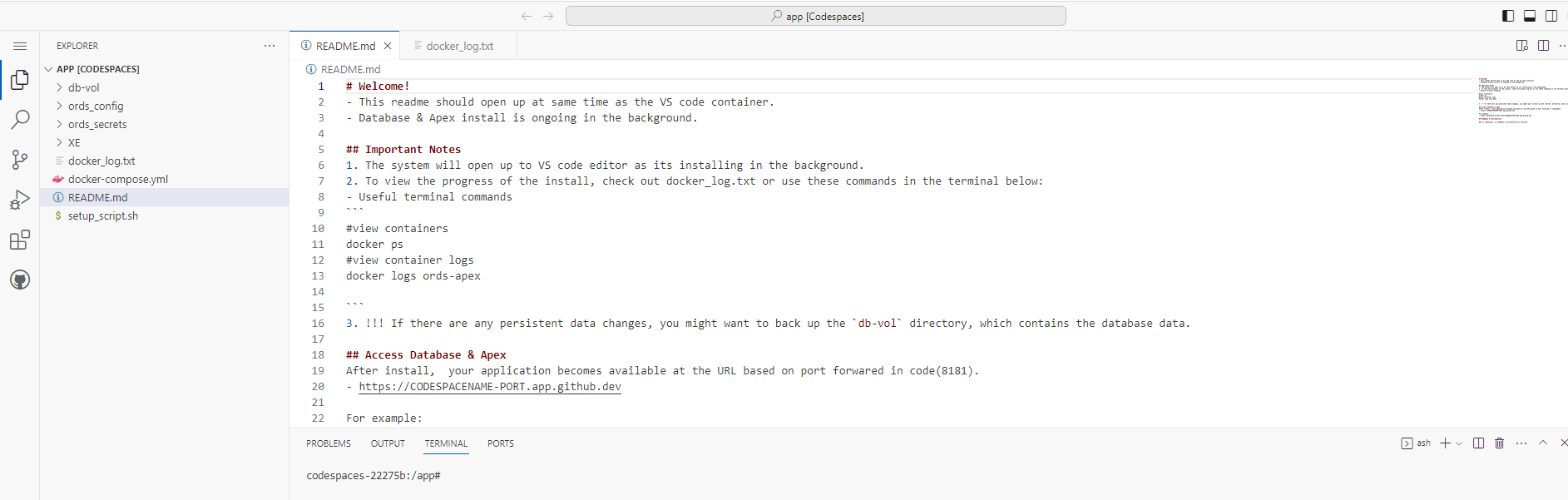Image resolution: width=1568 pixels, height=500 pixels.
Task: Select the TERMINAL panel tab
Action: [447, 443]
